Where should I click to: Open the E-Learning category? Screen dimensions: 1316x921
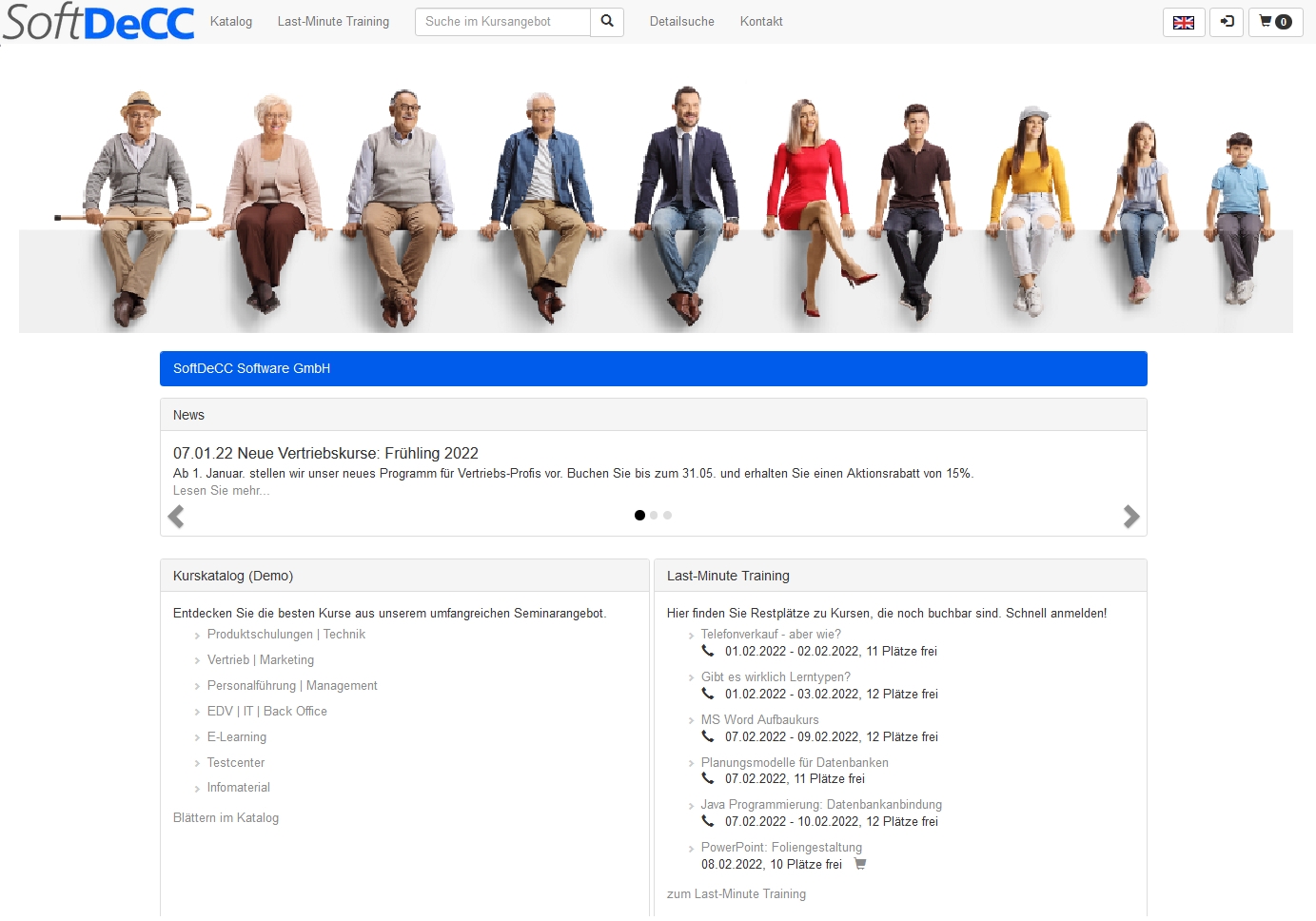tap(237, 737)
